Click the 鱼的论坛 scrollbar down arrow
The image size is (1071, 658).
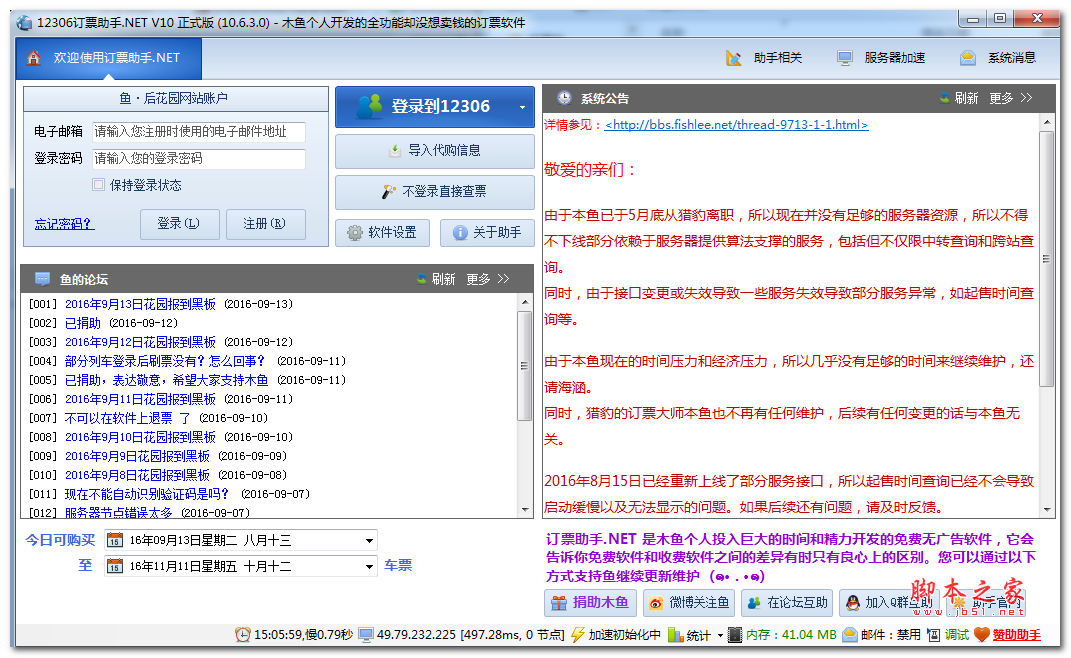point(525,510)
